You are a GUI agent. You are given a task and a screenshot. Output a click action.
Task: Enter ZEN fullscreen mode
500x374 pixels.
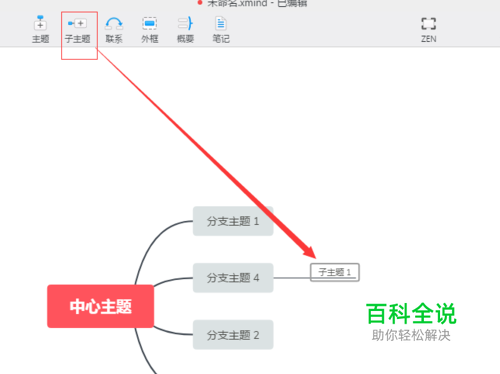pyautogui.click(x=428, y=30)
